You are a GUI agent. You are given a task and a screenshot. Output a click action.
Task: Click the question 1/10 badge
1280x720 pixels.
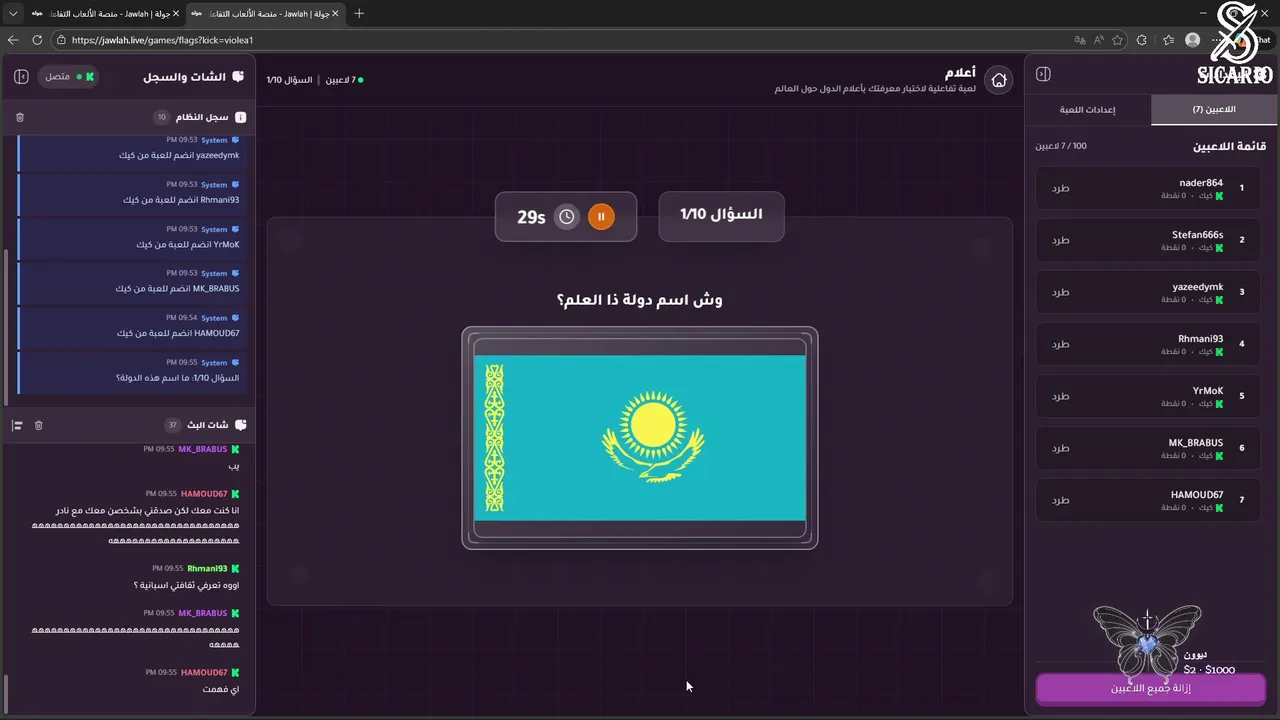click(721, 215)
